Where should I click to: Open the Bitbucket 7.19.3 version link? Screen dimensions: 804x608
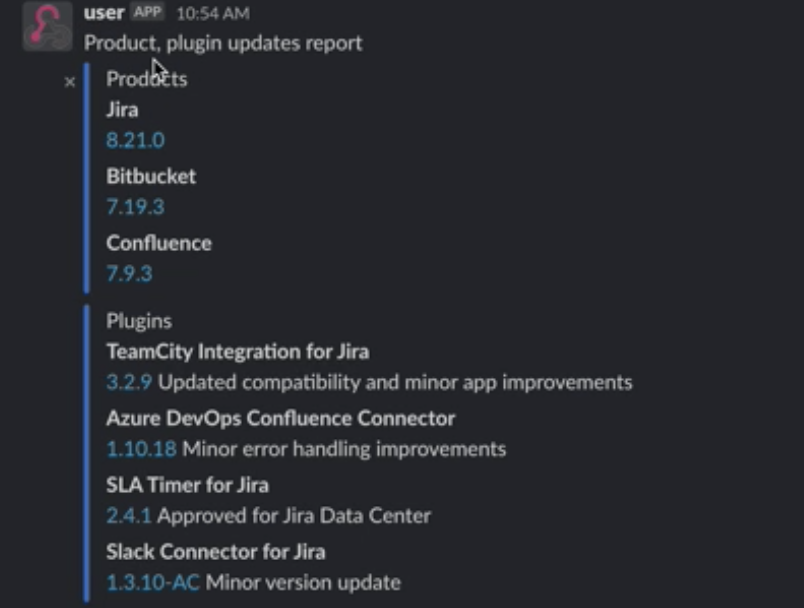135,207
